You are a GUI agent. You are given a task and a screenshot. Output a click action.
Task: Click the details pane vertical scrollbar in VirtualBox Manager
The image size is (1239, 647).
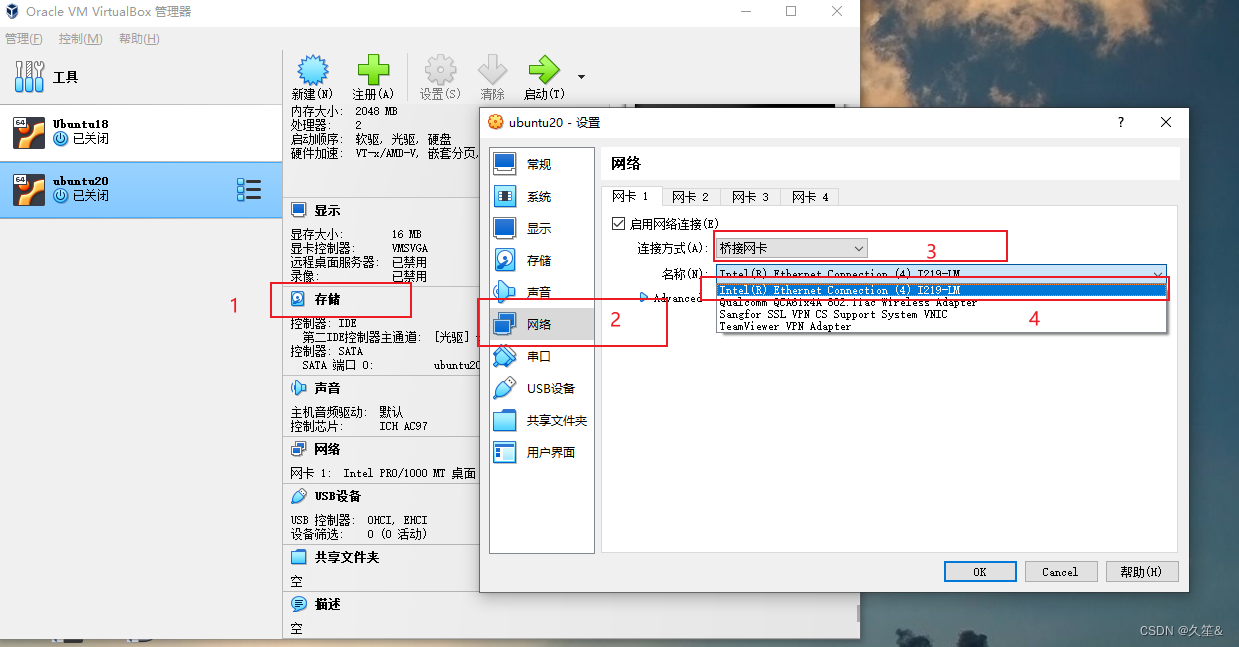[856, 613]
